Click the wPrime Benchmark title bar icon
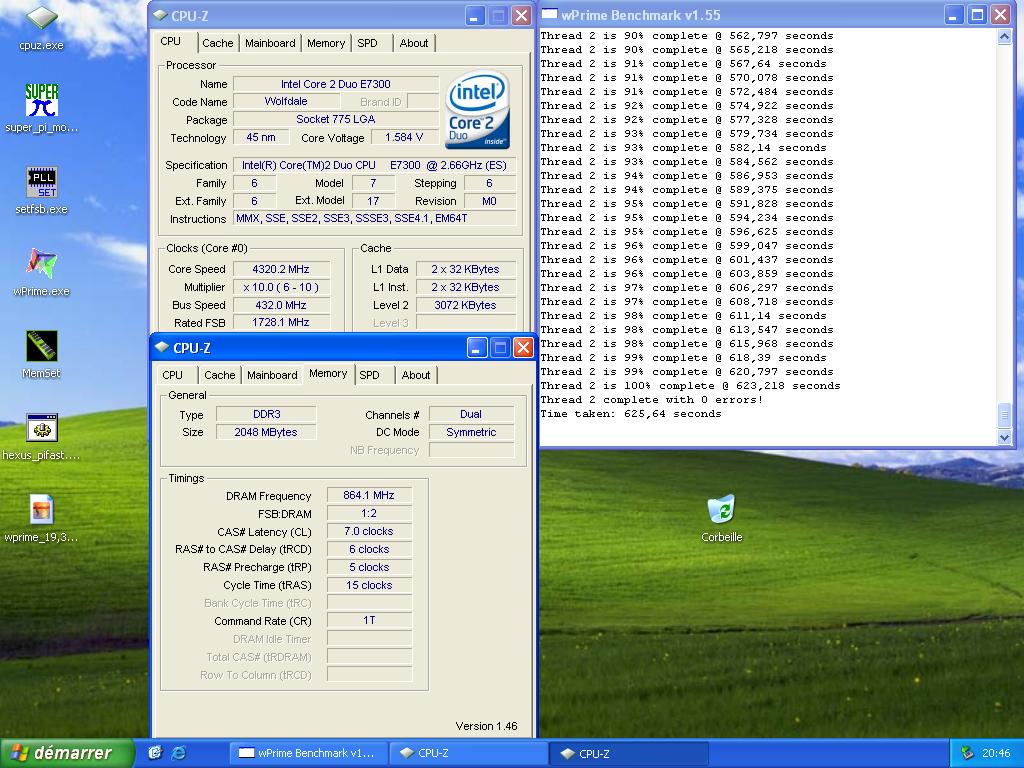Image resolution: width=1024 pixels, height=768 pixels. coord(550,14)
